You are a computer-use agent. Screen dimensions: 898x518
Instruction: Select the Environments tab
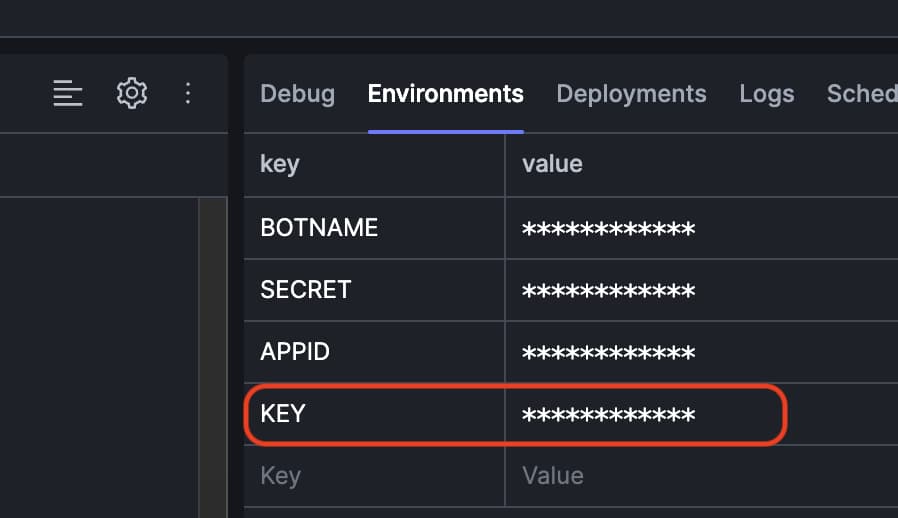[445, 94]
